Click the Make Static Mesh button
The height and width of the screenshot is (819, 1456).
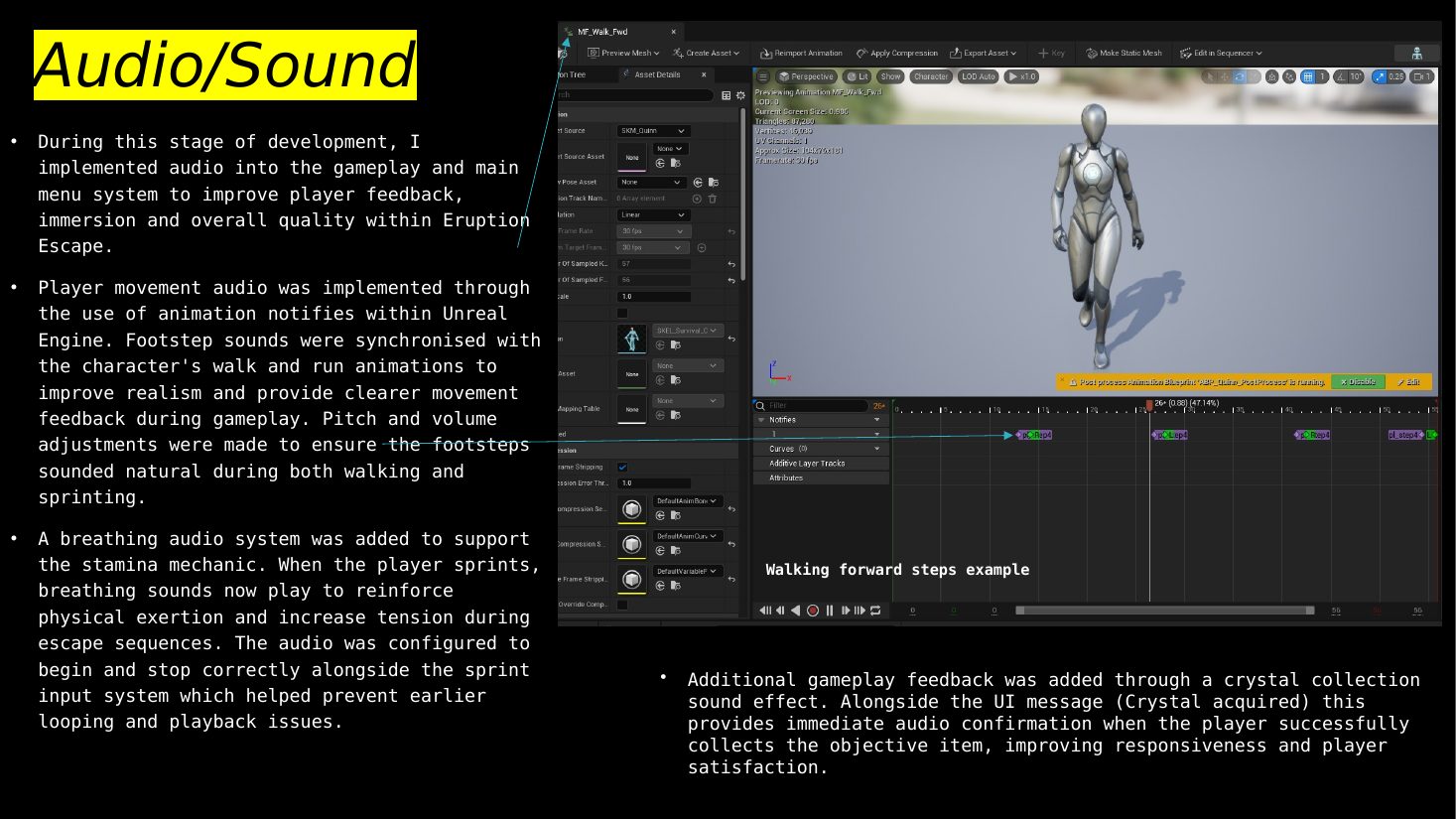(1124, 53)
